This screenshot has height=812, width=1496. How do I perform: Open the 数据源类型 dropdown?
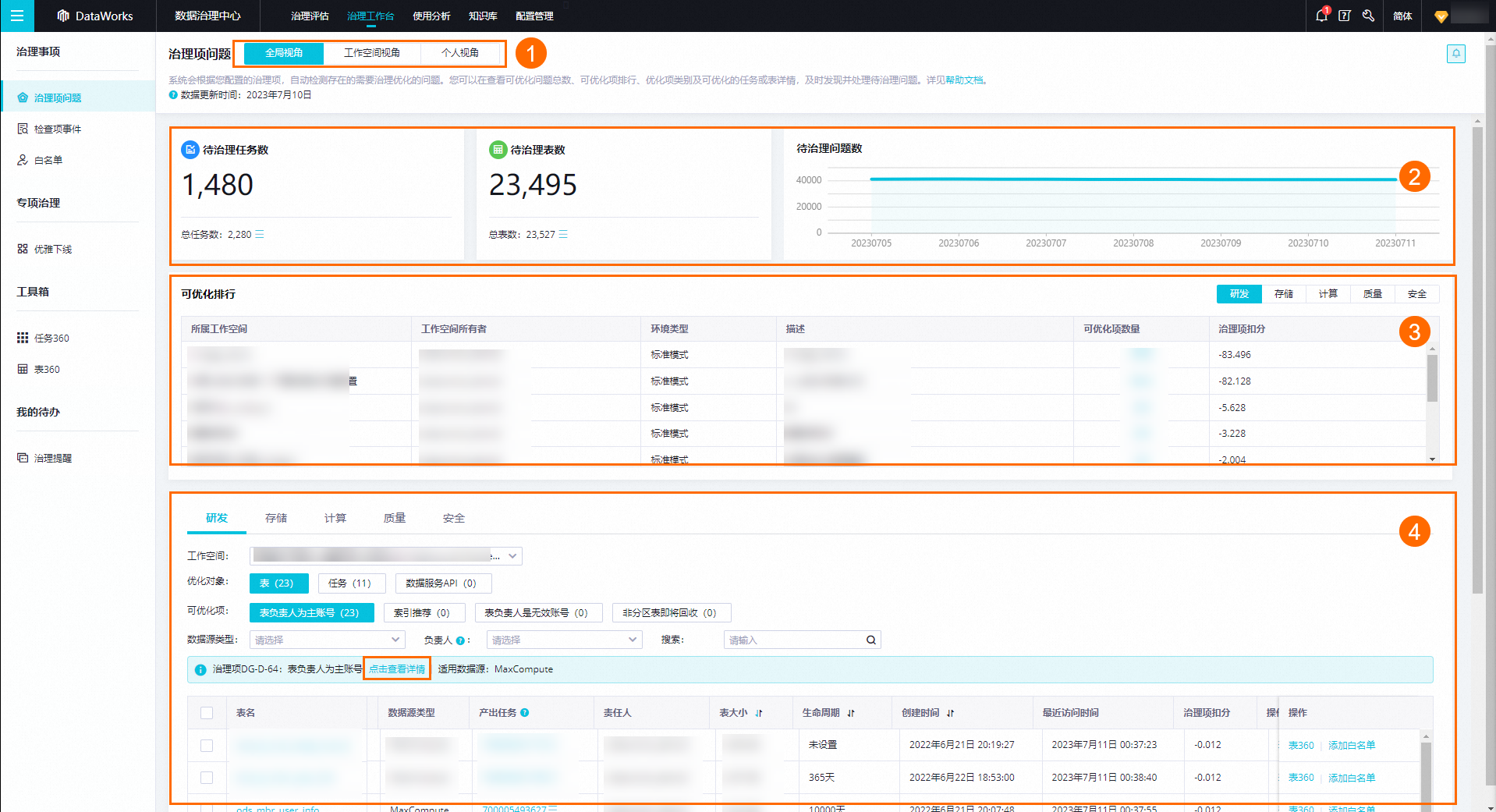tap(327, 640)
